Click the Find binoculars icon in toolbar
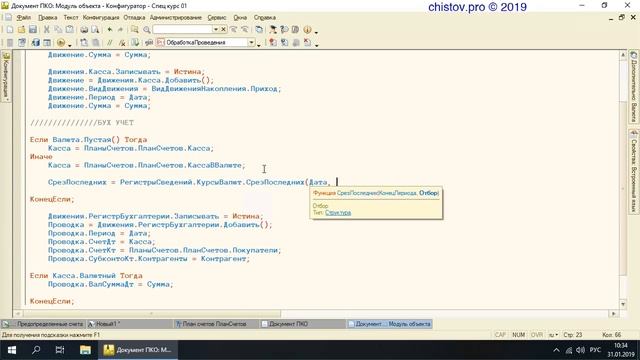 tap(134, 29)
